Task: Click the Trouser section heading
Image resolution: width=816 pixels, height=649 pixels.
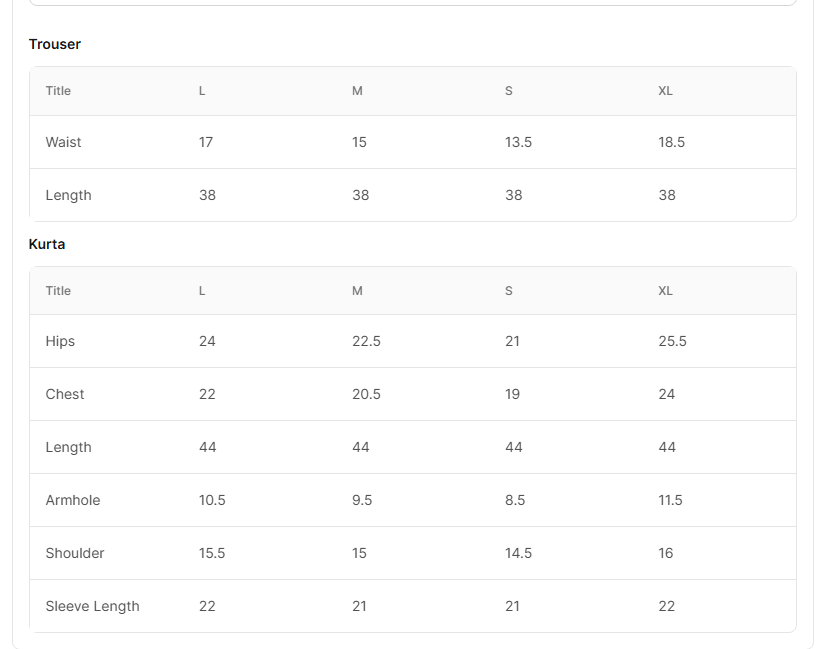Action: tap(55, 44)
